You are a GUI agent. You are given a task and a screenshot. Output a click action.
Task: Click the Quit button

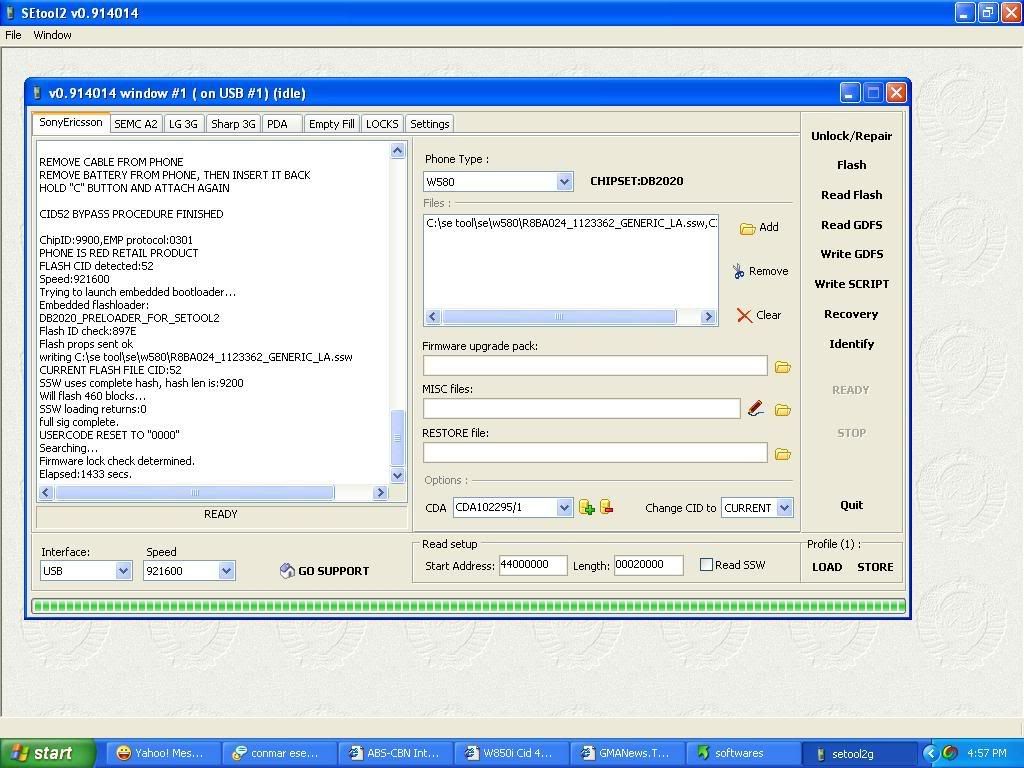click(852, 505)
